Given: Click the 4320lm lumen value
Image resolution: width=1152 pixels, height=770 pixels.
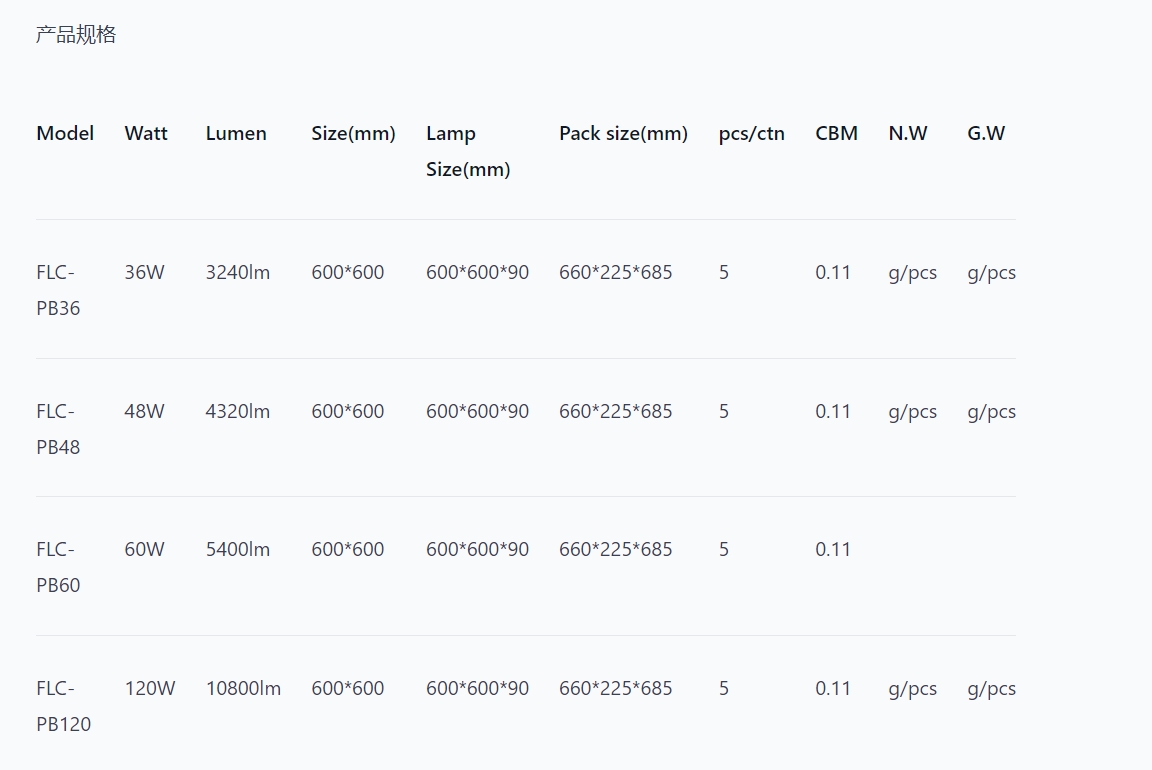Looking at the screenshot, I should [x=238, y=411].
